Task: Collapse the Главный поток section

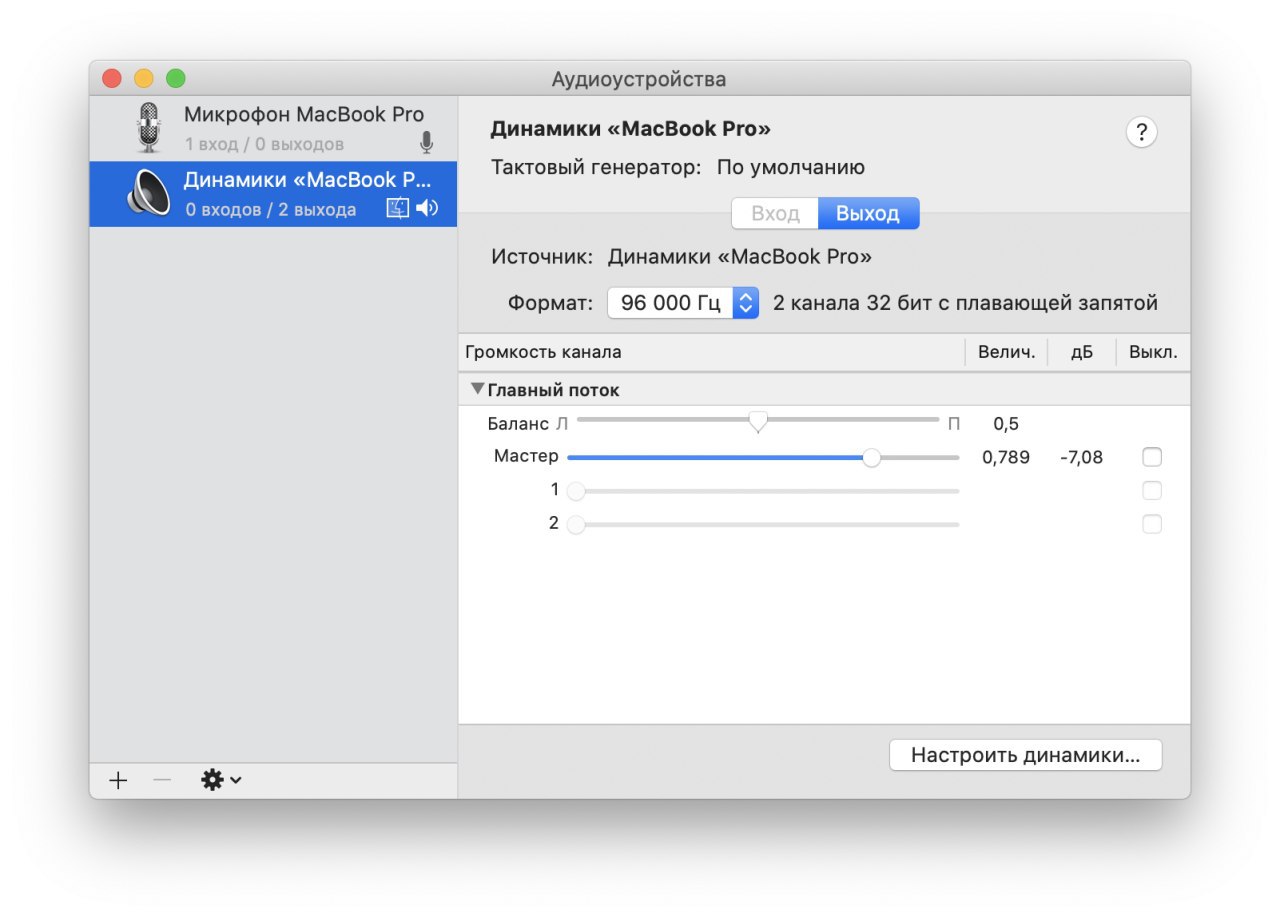Action: [478, 389]
